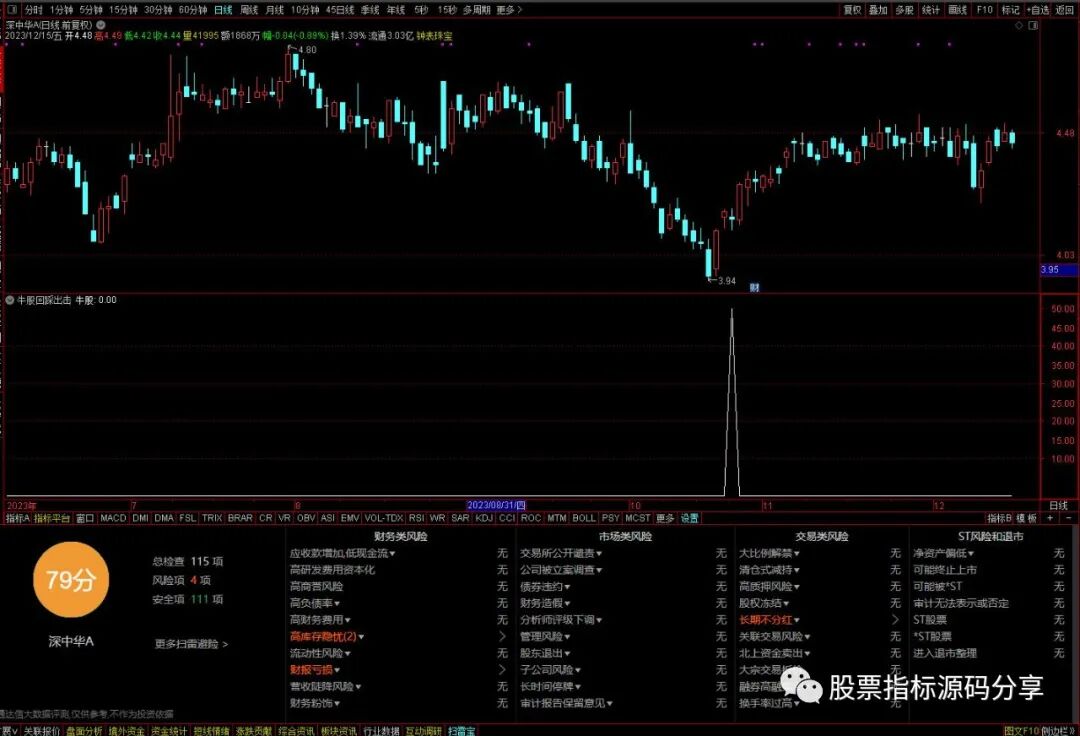Click the 财 marker under the candlestick chart
1080x736 pixels.
754,287
